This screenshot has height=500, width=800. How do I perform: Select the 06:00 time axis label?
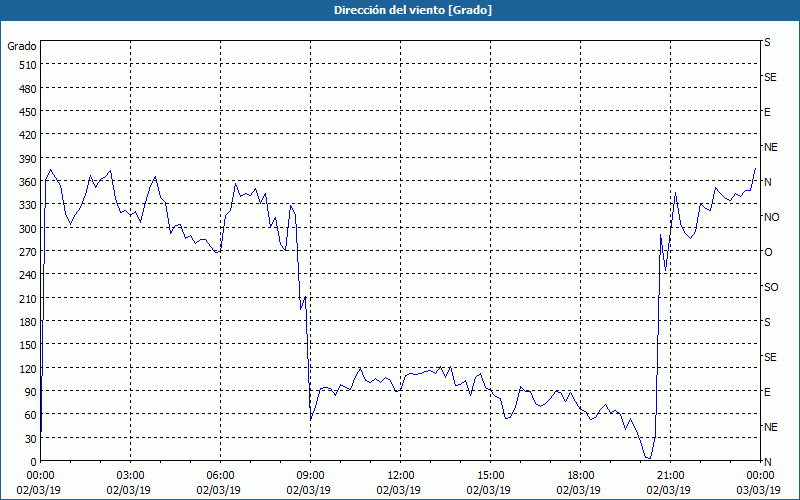click(220, 476)
